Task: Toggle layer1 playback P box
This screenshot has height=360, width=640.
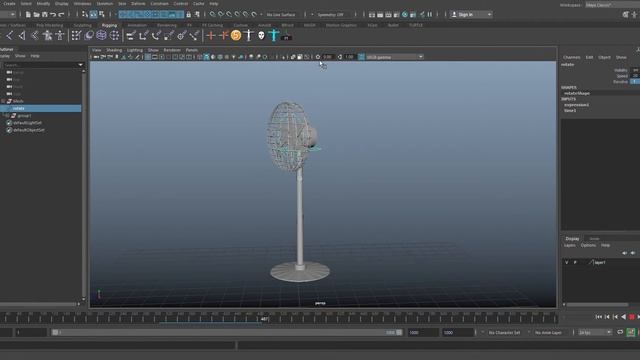Action: [575, 262]
